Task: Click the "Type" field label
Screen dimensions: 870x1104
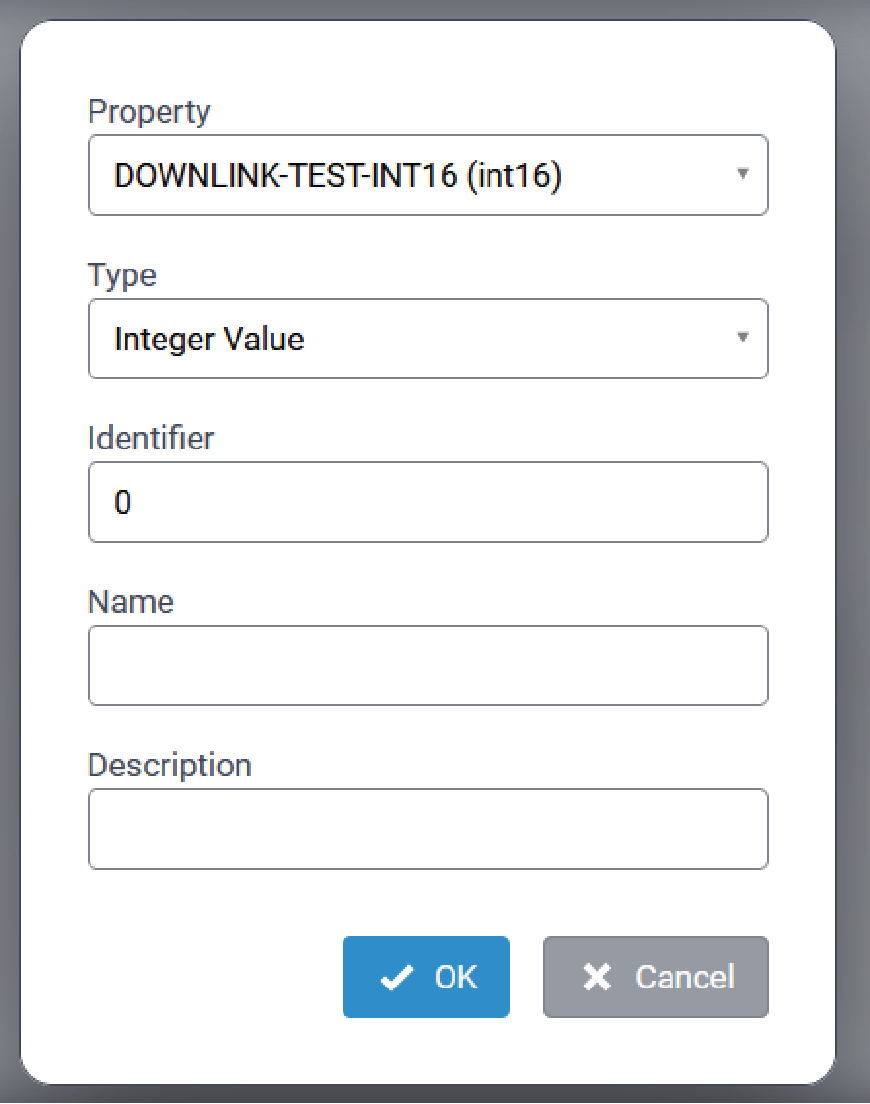Action: coord(122,275)
